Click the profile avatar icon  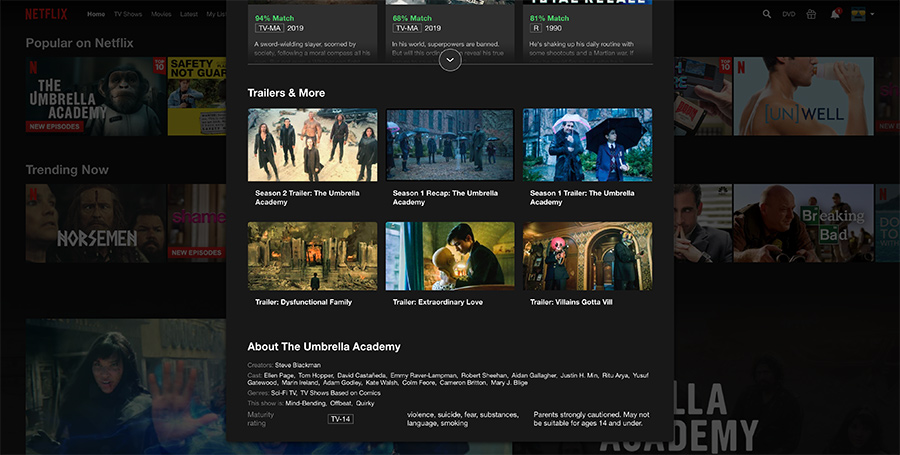click(858, 14)
